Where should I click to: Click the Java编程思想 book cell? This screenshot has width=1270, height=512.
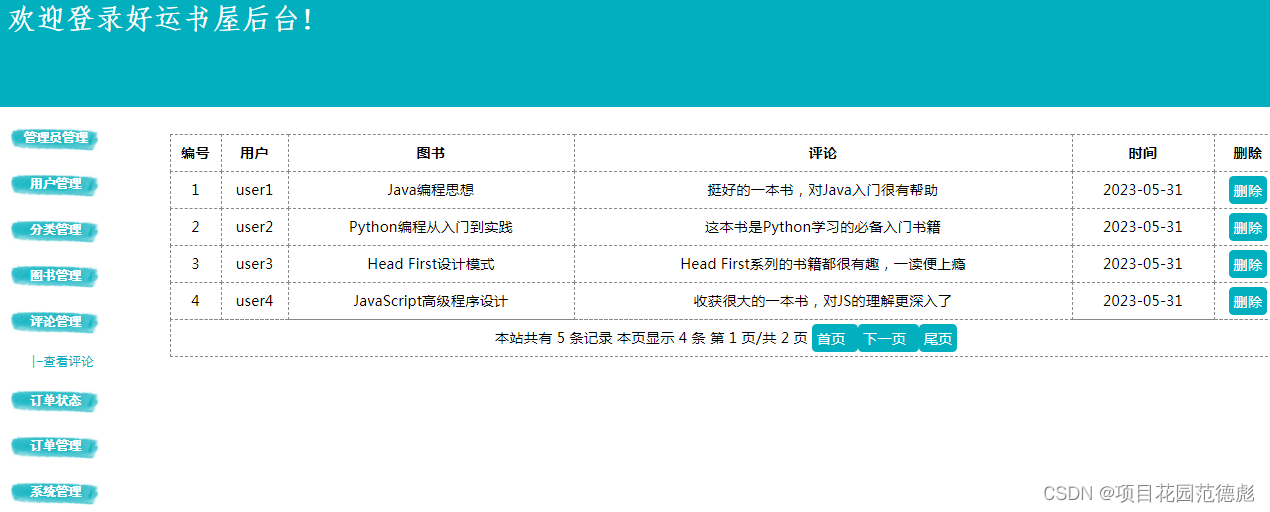tap(431, 190)
